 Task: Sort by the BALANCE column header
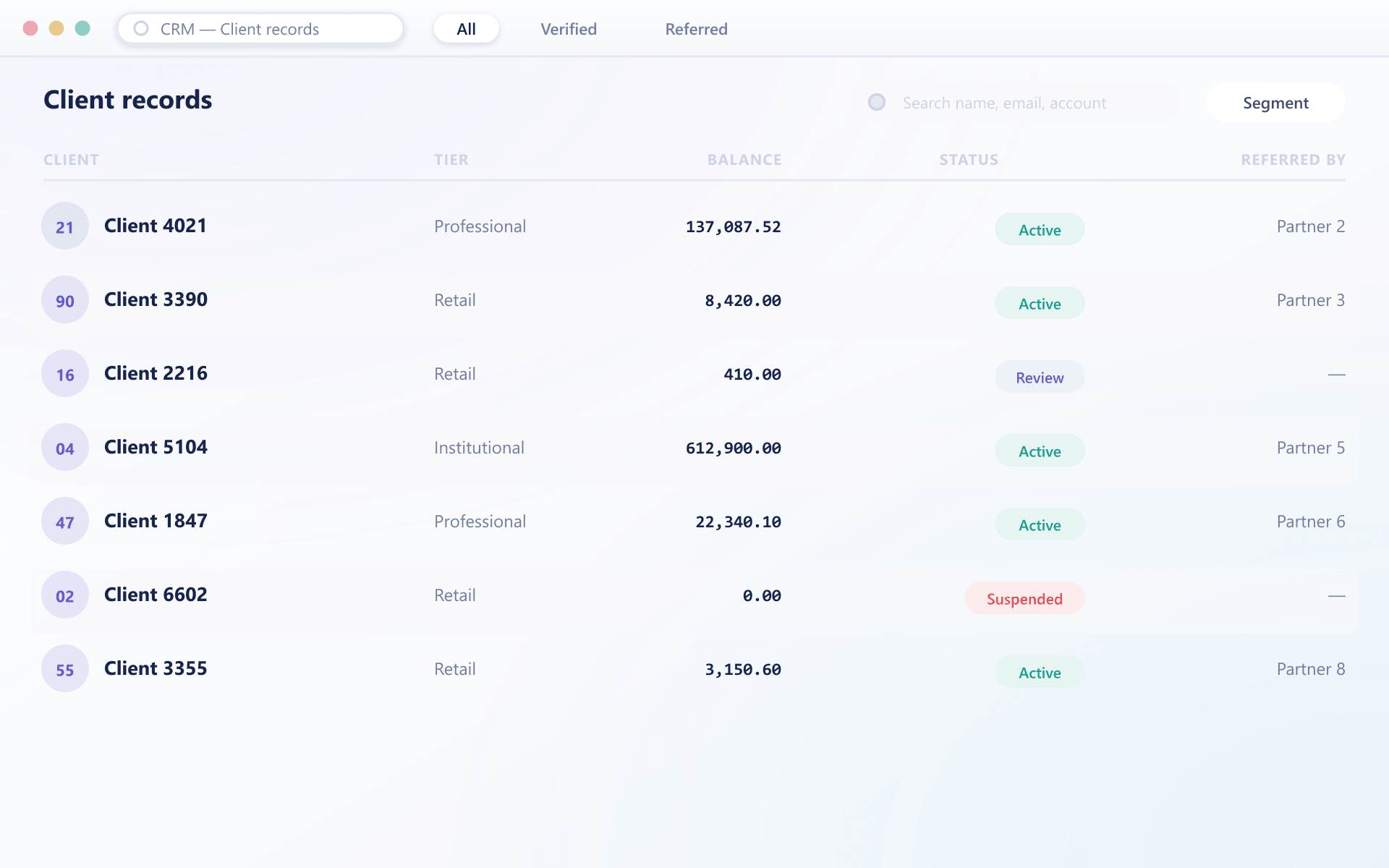point(744,160)
